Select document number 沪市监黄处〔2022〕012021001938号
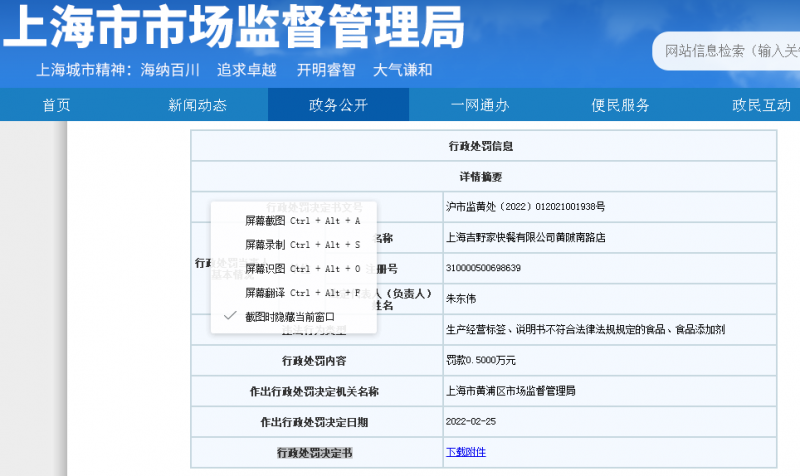Image resolution: width=800 pixels, height=476 pixels. click(x=526, y=207)
